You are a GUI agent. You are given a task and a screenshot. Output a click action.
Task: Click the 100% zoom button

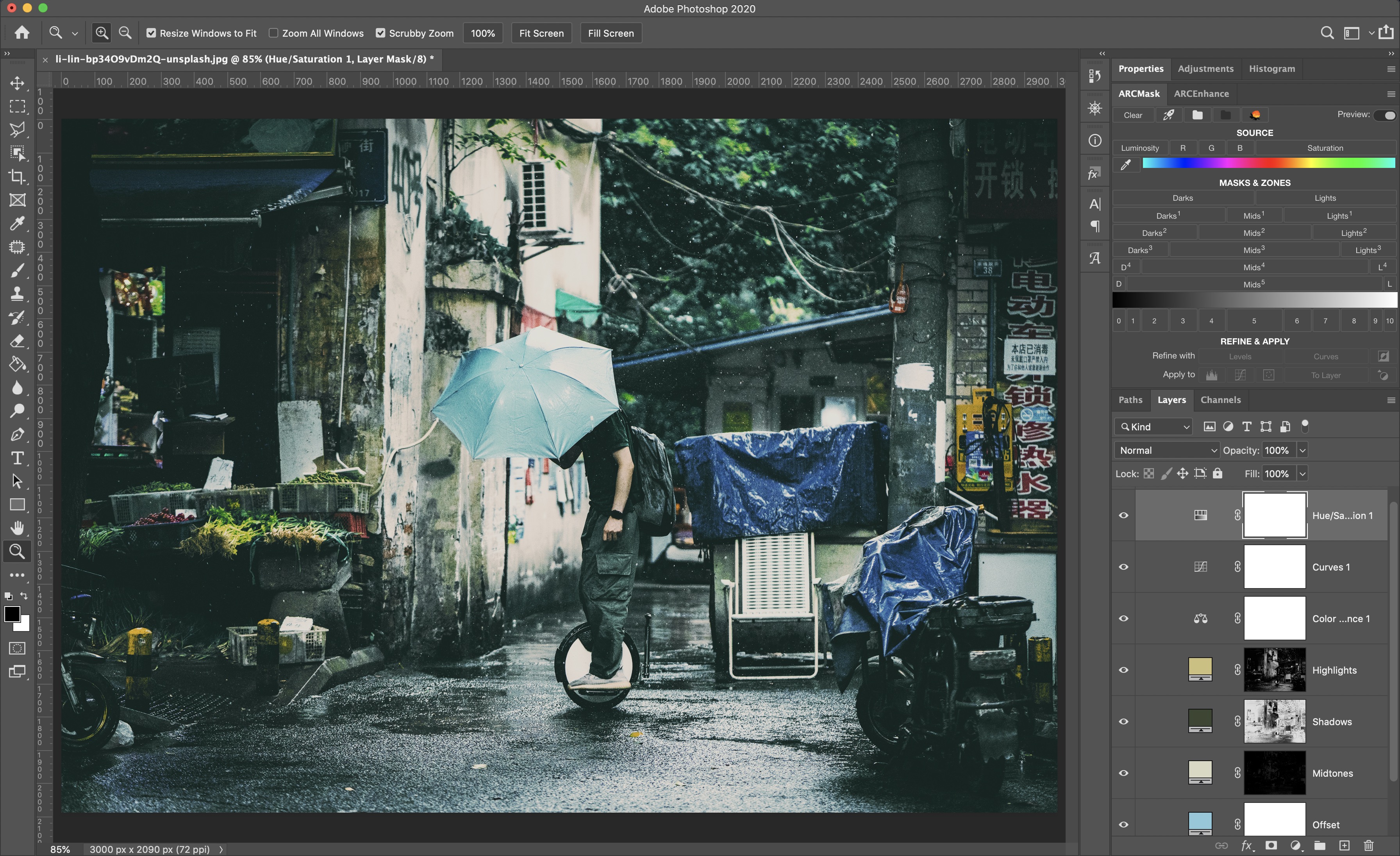pos(482,33)
